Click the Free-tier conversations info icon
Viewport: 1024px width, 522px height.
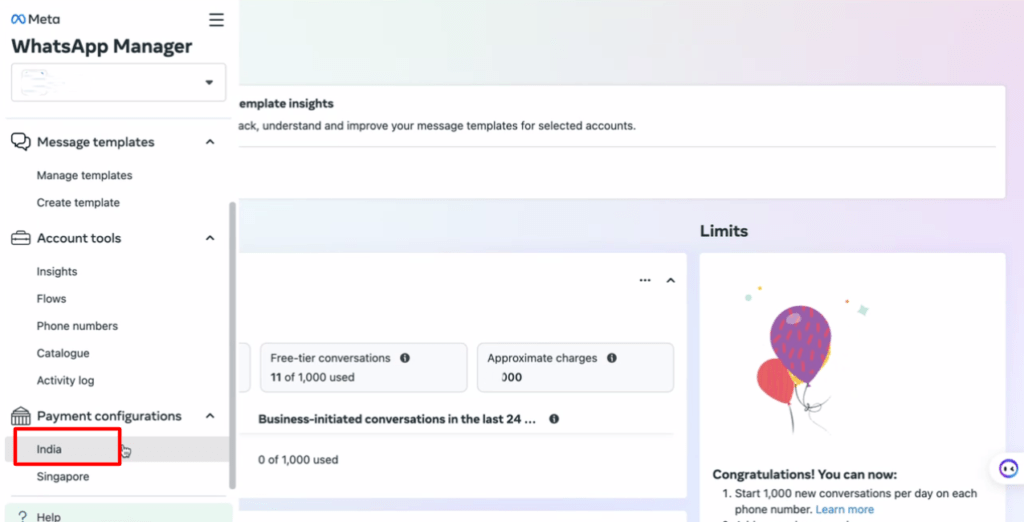tap(405, 358)
